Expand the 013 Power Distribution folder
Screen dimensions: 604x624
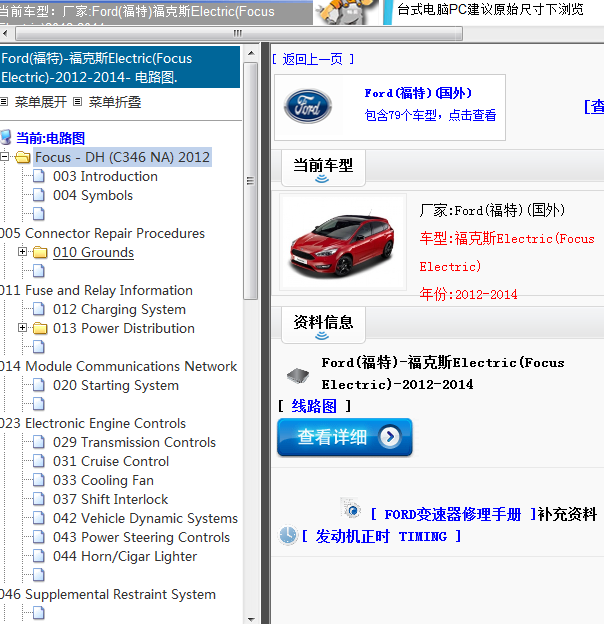pos(22,328)
